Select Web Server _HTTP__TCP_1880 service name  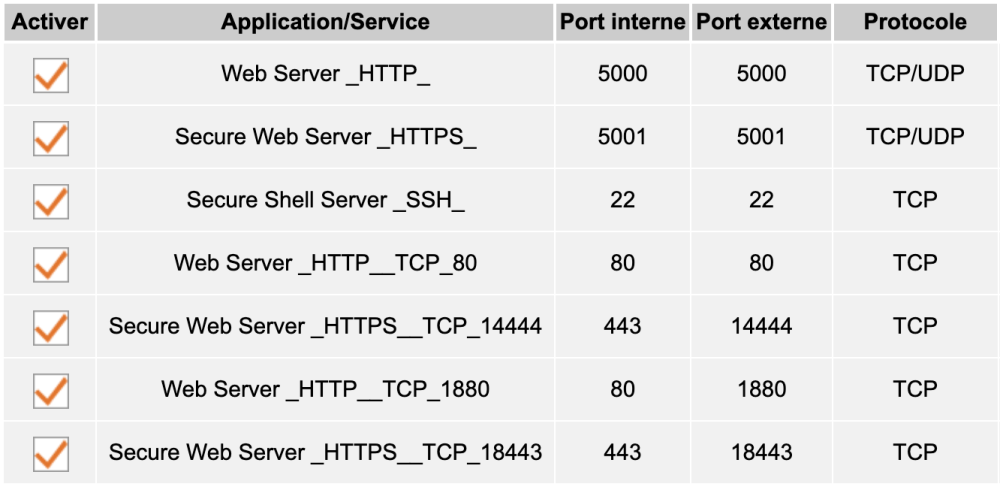click(325, 390)
